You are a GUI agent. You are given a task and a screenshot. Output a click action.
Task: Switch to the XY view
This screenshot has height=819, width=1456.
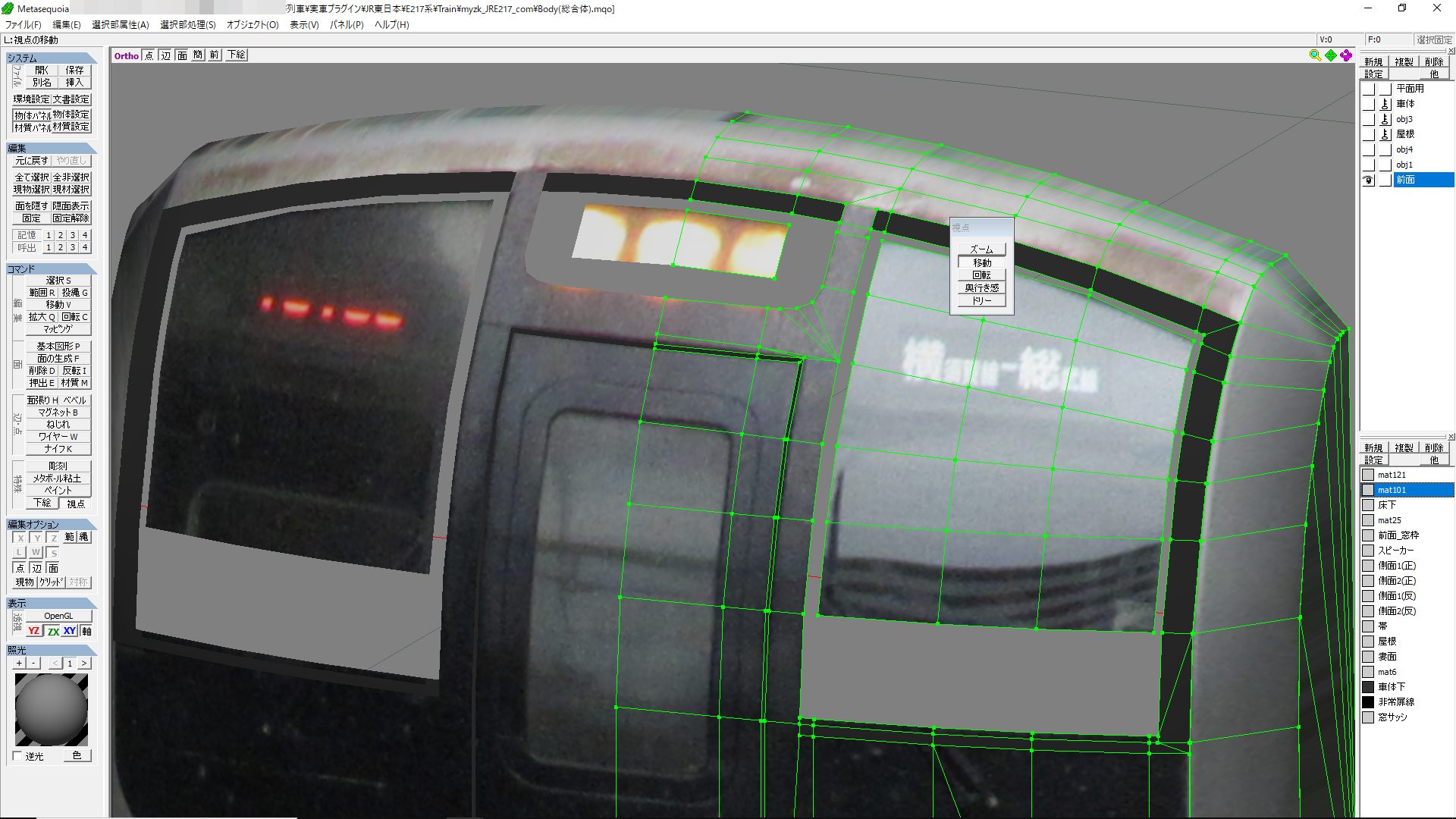tap(70, 631)
